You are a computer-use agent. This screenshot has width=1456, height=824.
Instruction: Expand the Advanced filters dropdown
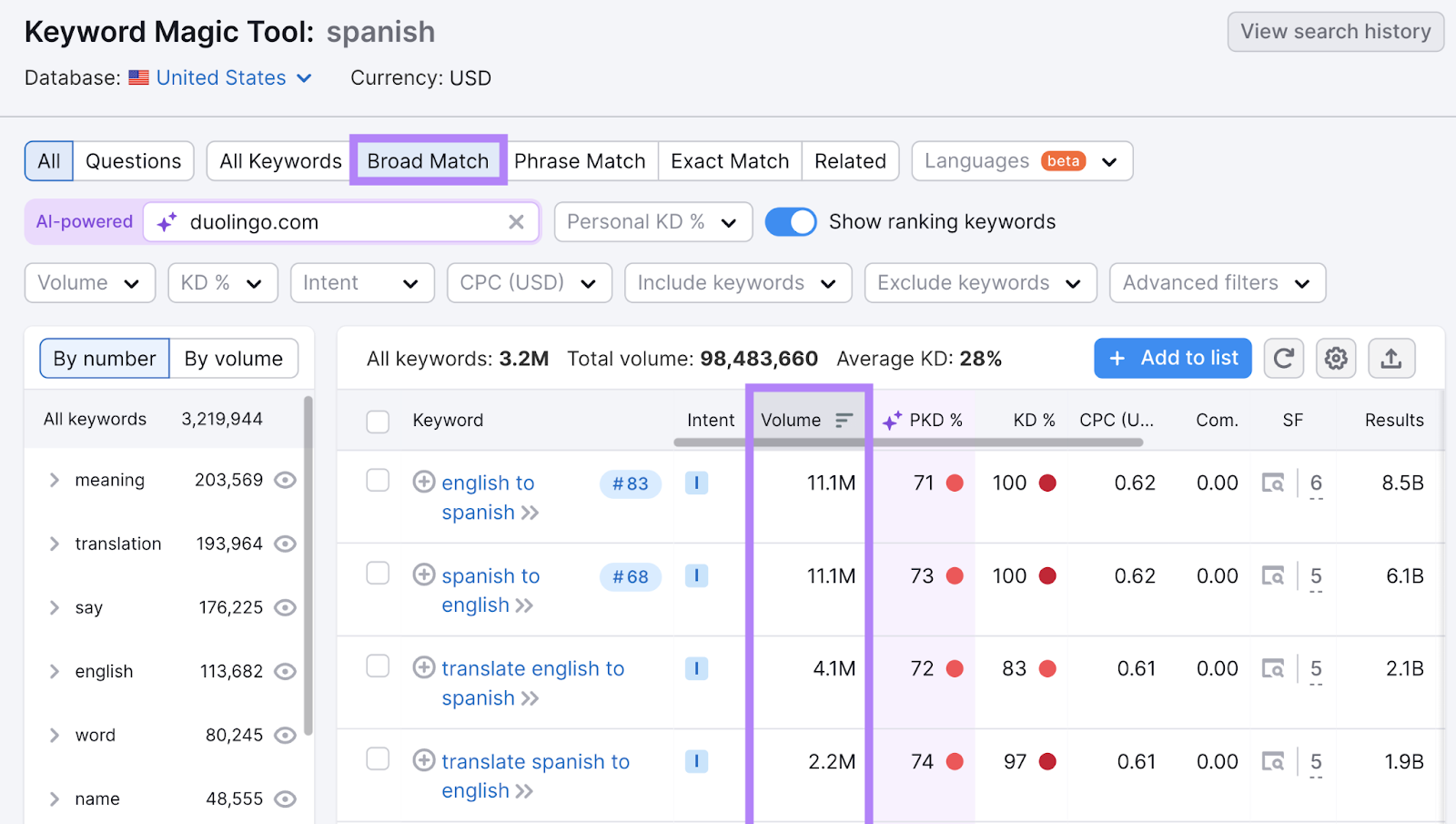(x=1217, y=282)
